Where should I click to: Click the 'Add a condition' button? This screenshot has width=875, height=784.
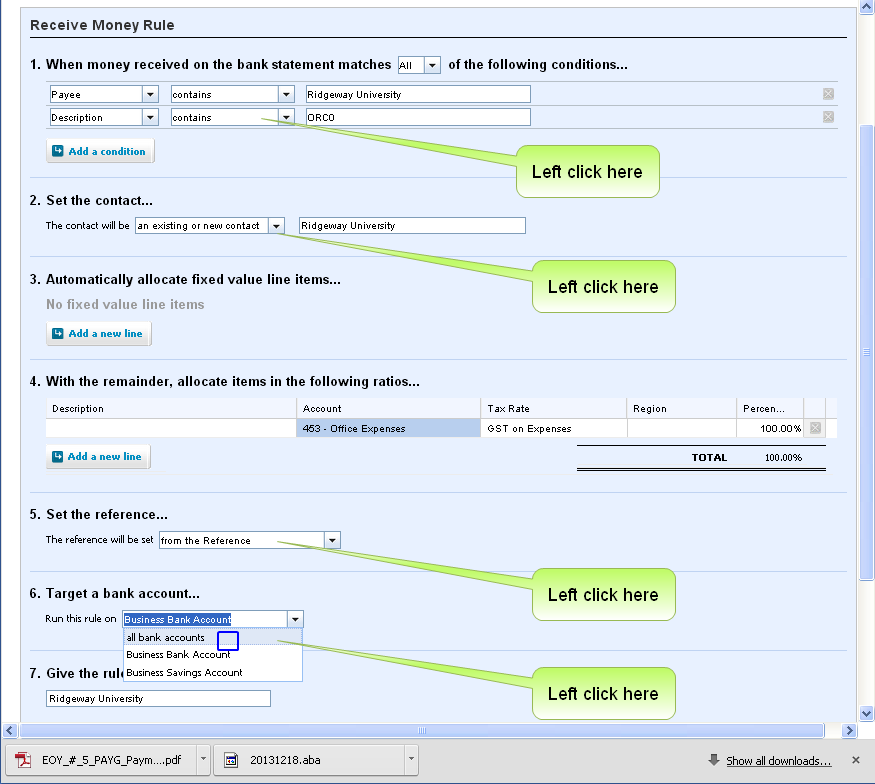pyautogui.click(x=100, y=151)
